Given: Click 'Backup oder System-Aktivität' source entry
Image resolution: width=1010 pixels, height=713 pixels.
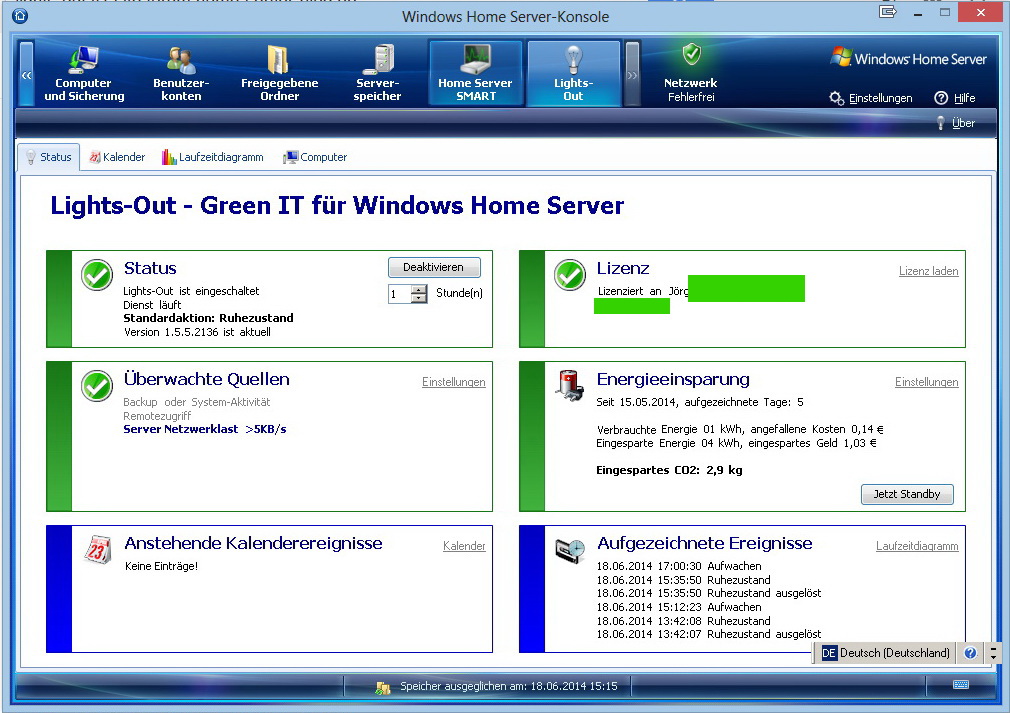Looking at the screenshot, I should [x=196, y=402].
